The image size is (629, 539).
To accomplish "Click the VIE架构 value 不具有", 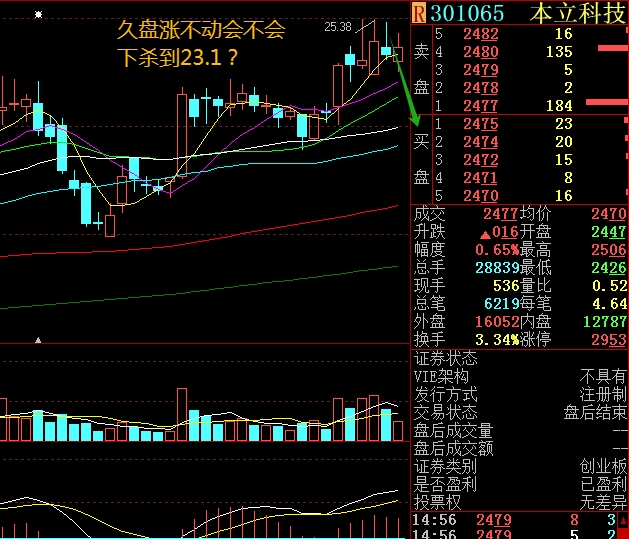I will click(603, 377).
